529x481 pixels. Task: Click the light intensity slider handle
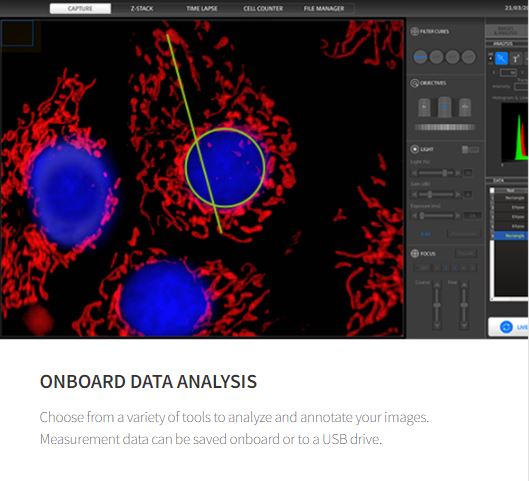(x=445, y=173)
